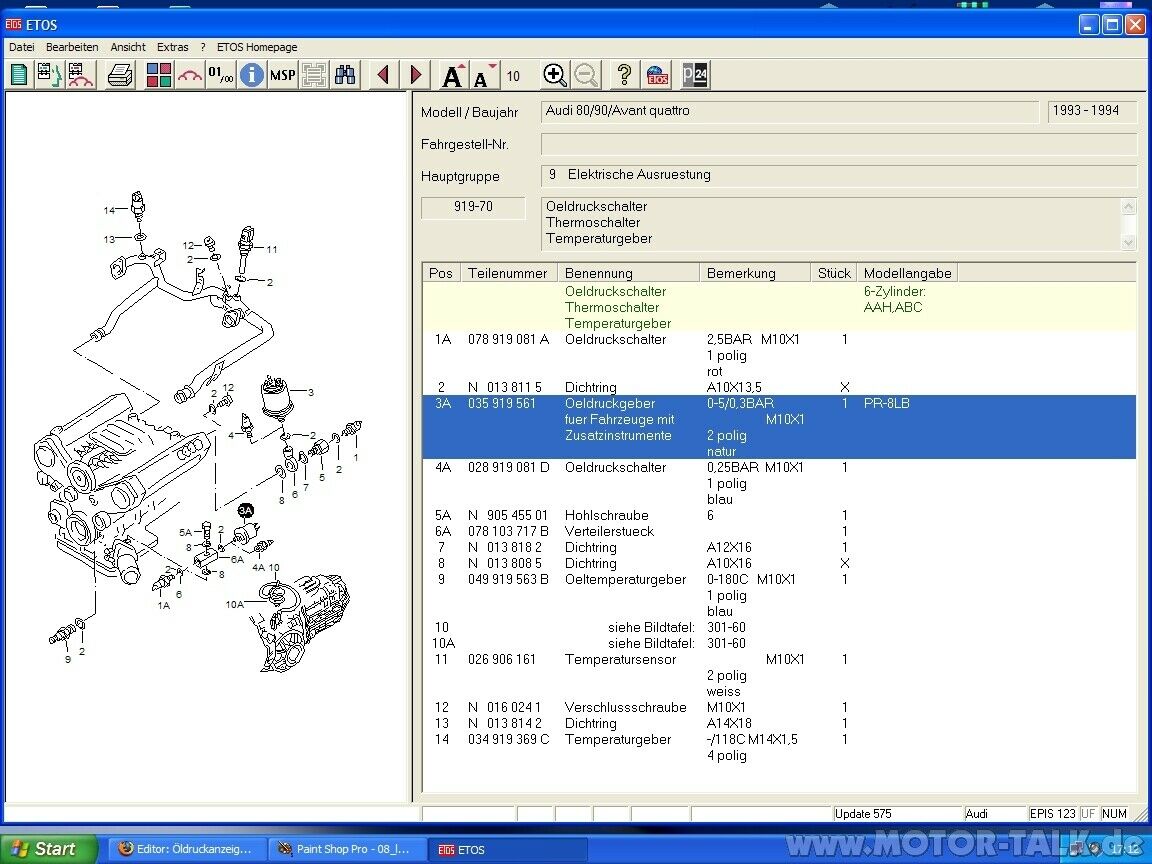This screenshot has height=864, width=1152.
Task: Select row 9 Oeltemperaturgeber part
Action: coord(625,580)
